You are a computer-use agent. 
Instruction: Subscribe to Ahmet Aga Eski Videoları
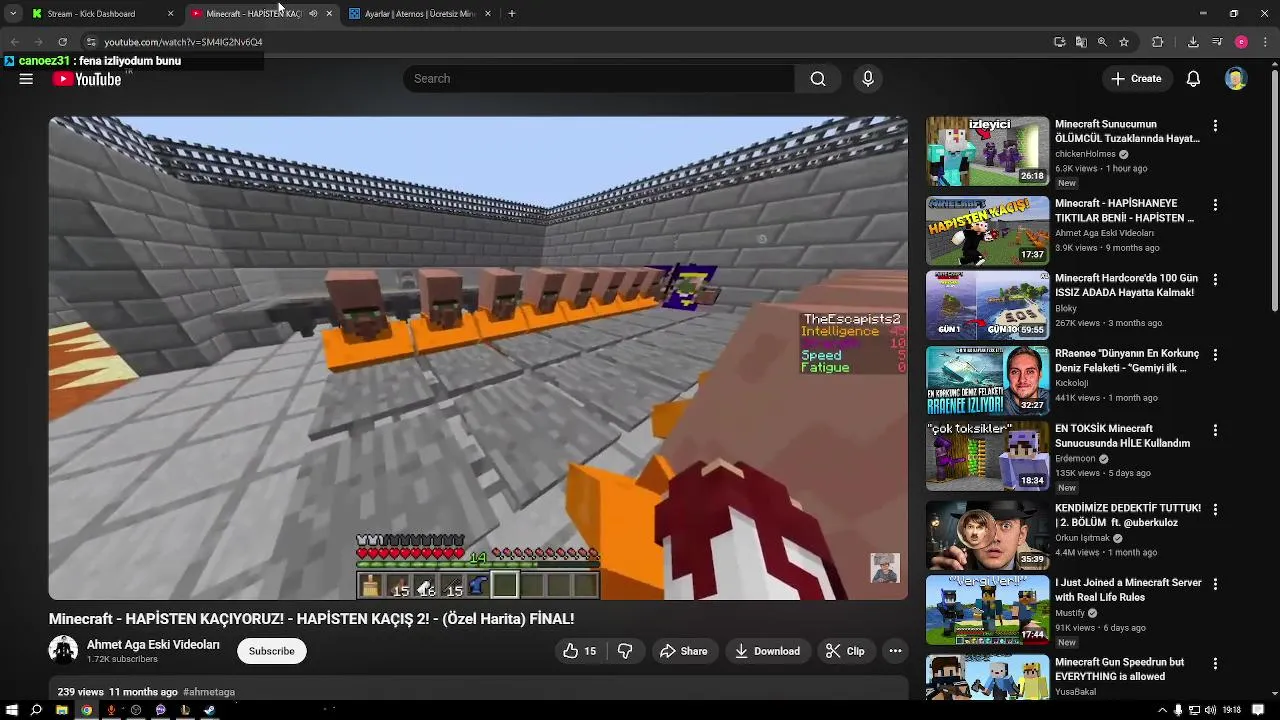tap(272, 651)
